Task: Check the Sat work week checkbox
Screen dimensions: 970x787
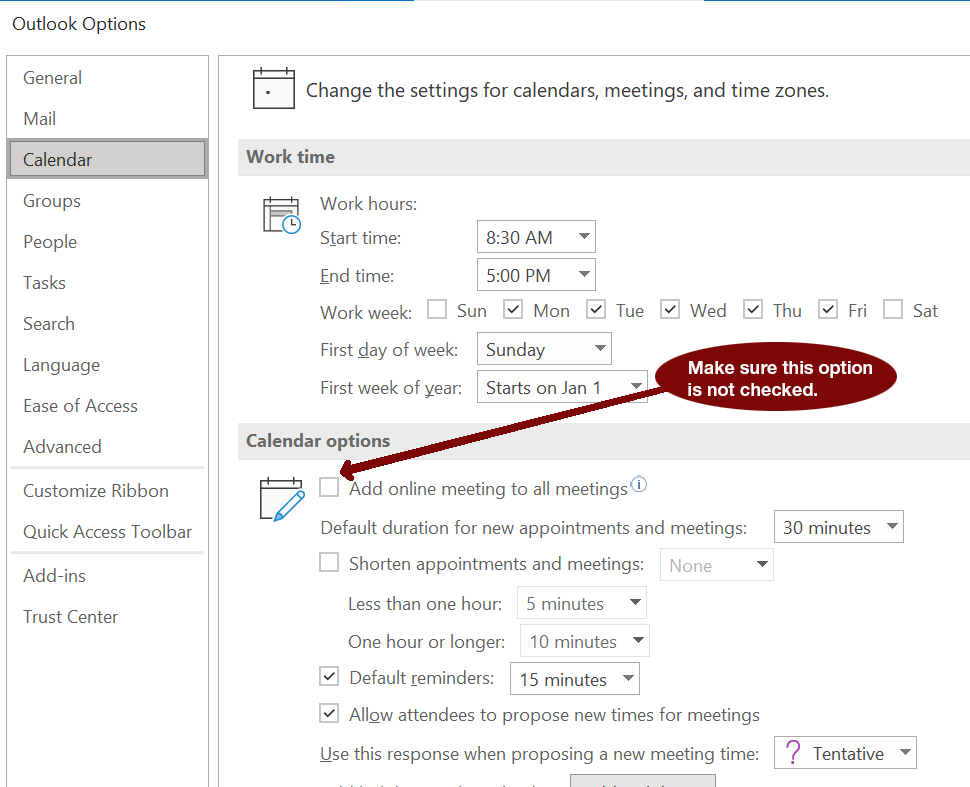Action: 893,309
